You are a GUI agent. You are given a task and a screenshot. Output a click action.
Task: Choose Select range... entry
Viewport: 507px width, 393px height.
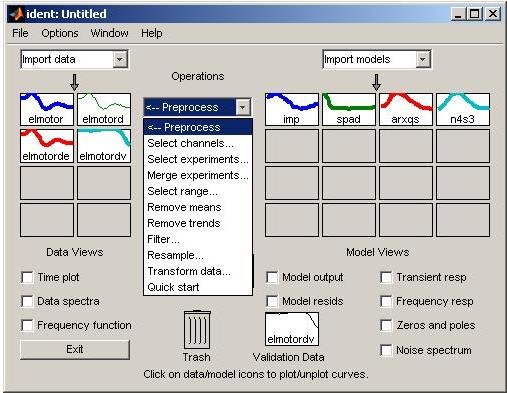198,191
